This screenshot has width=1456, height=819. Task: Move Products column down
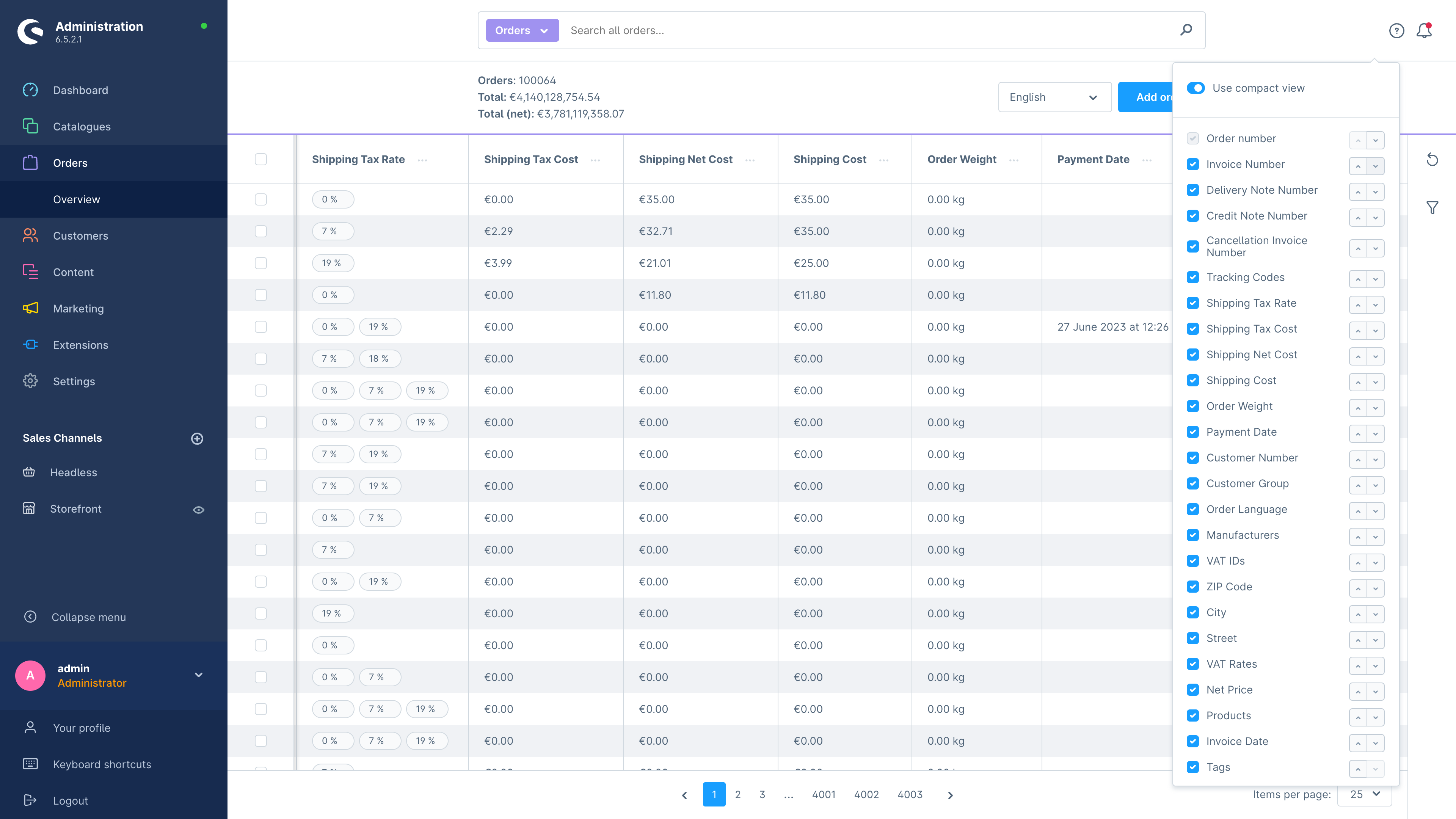pyautogui.click(x=1376, y=717)
